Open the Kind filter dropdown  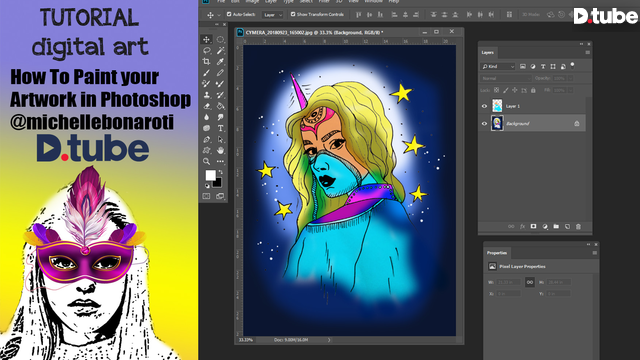point(498,67)
